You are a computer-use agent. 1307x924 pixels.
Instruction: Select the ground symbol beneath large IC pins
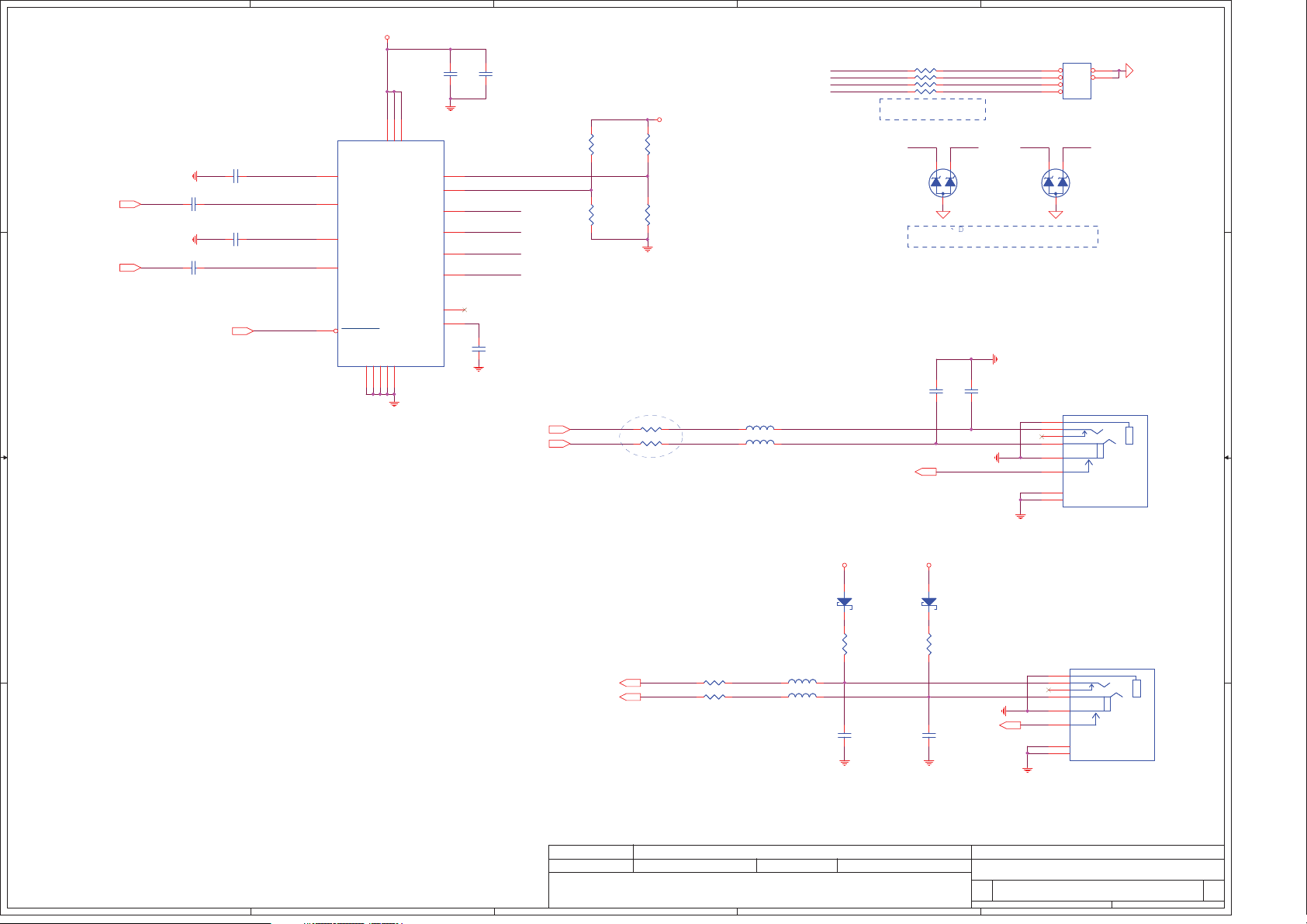394,403
